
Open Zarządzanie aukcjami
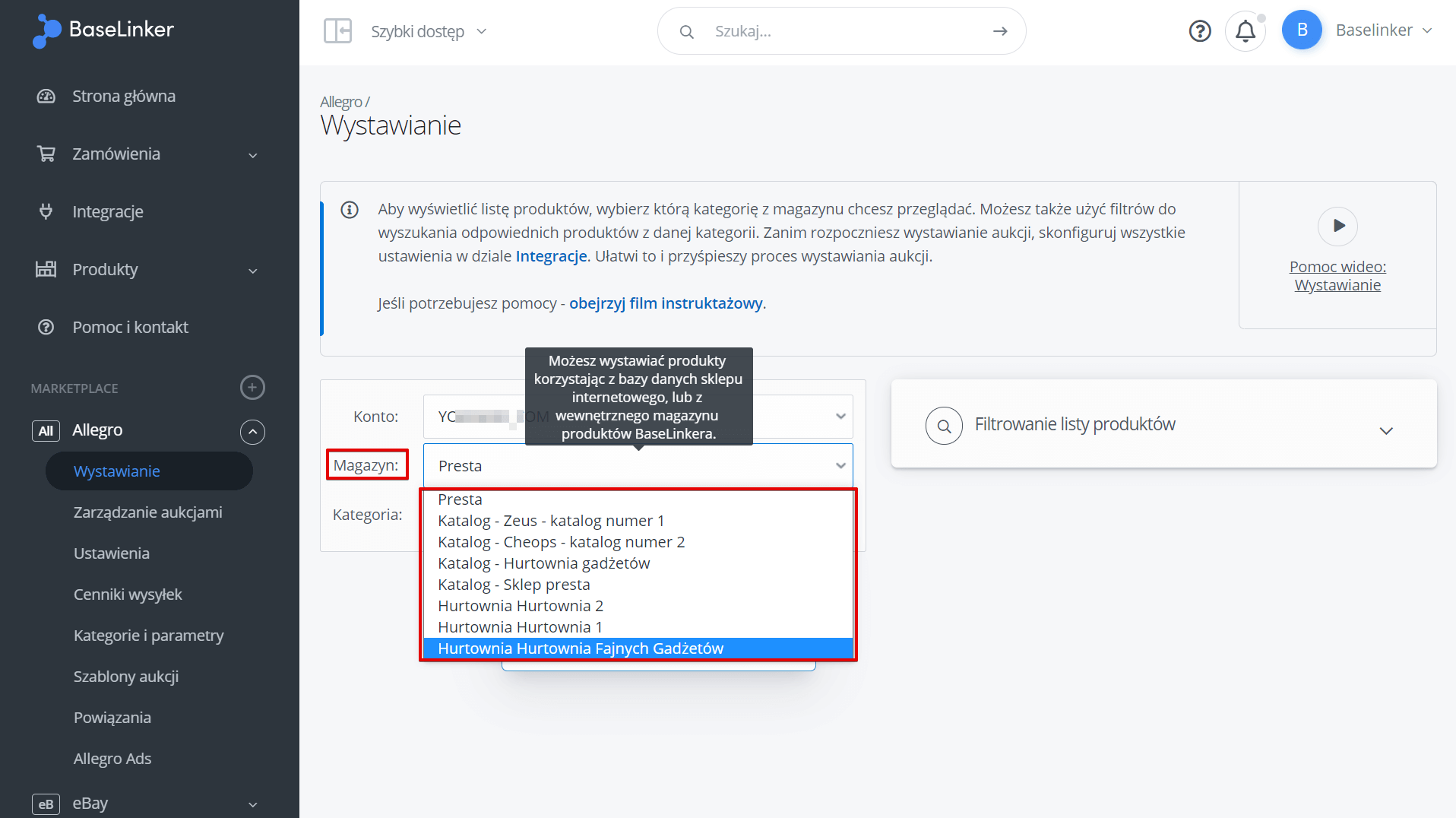point(148,512)
